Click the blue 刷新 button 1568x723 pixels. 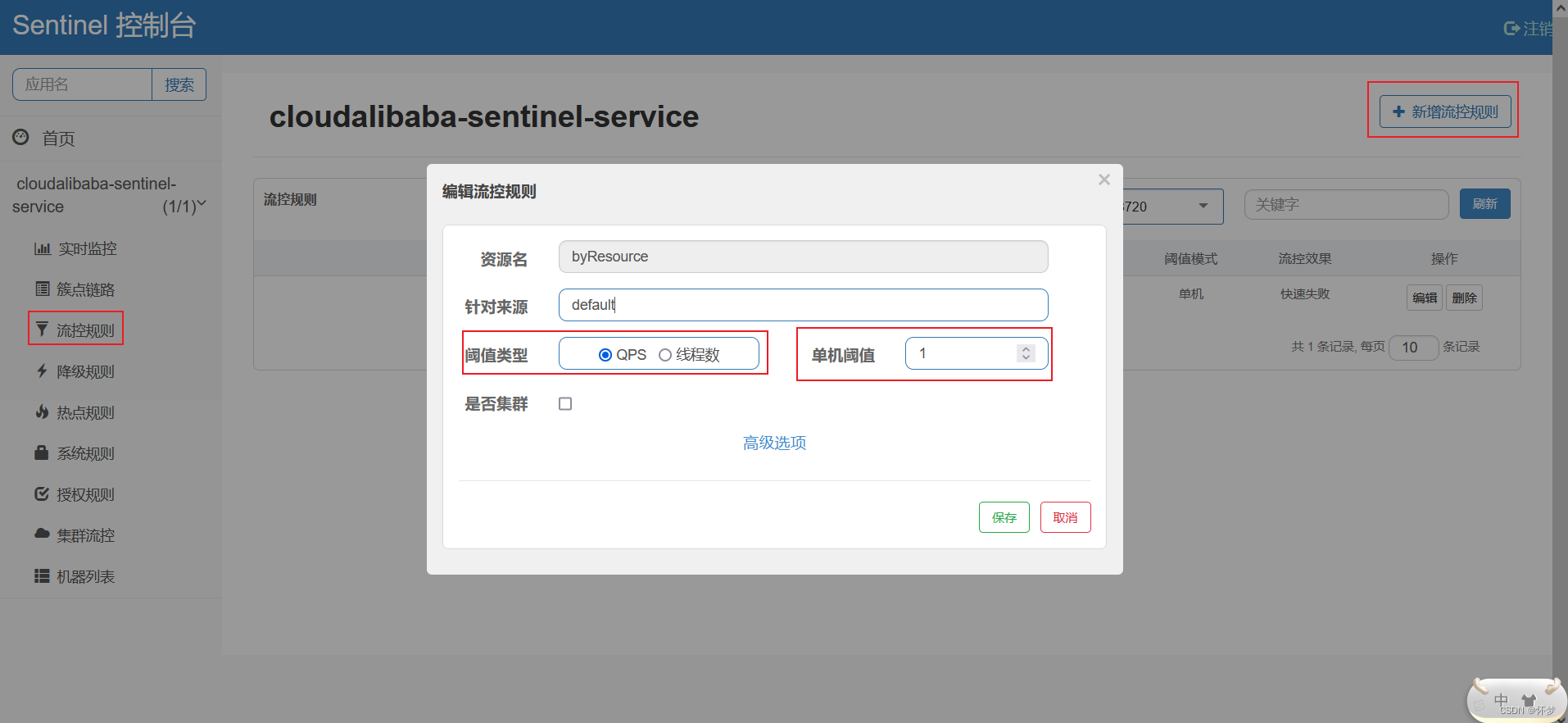point(1484,204)
